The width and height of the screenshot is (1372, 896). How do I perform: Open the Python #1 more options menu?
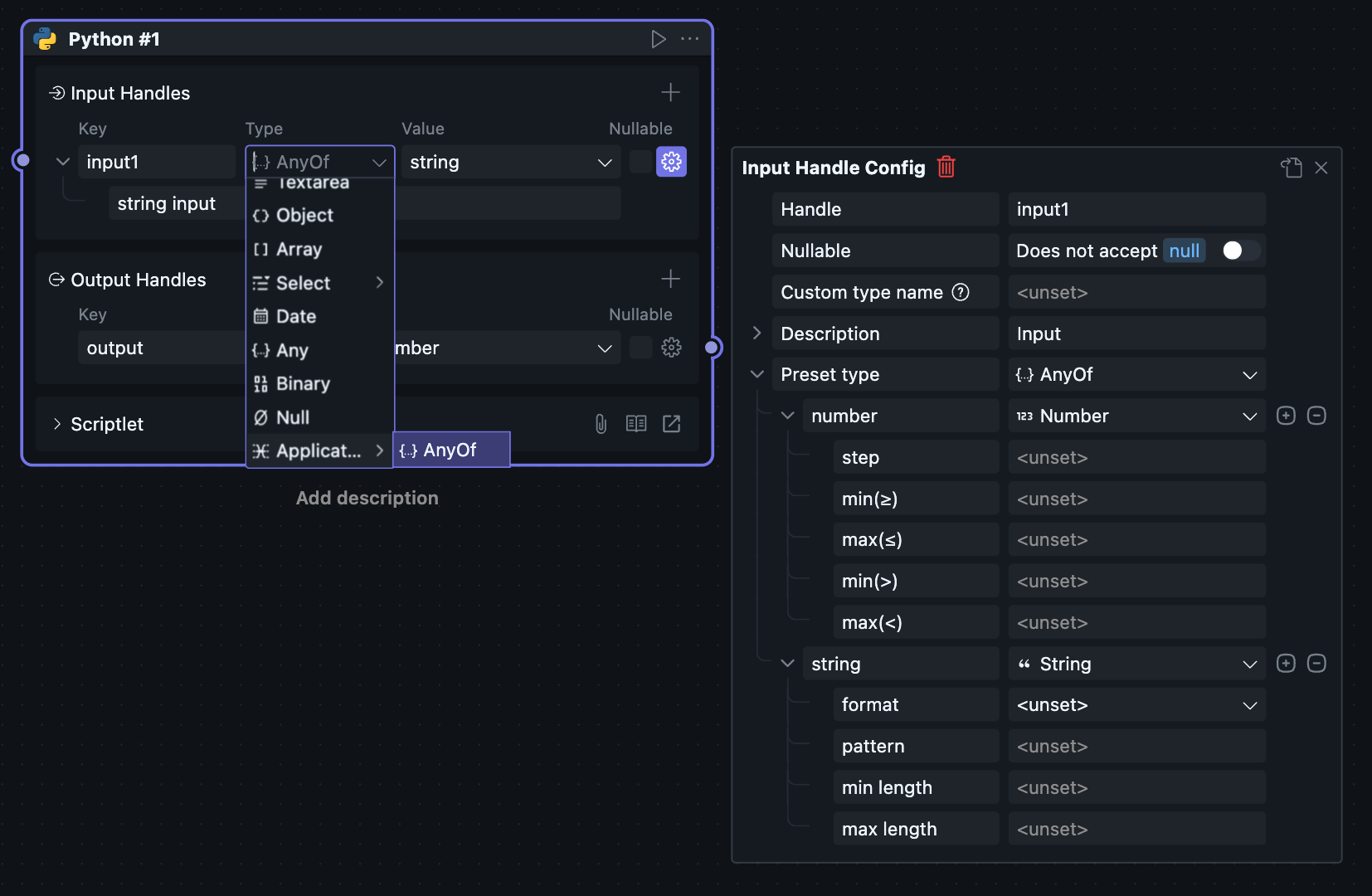pyautogui.click(x=689, y=39)
